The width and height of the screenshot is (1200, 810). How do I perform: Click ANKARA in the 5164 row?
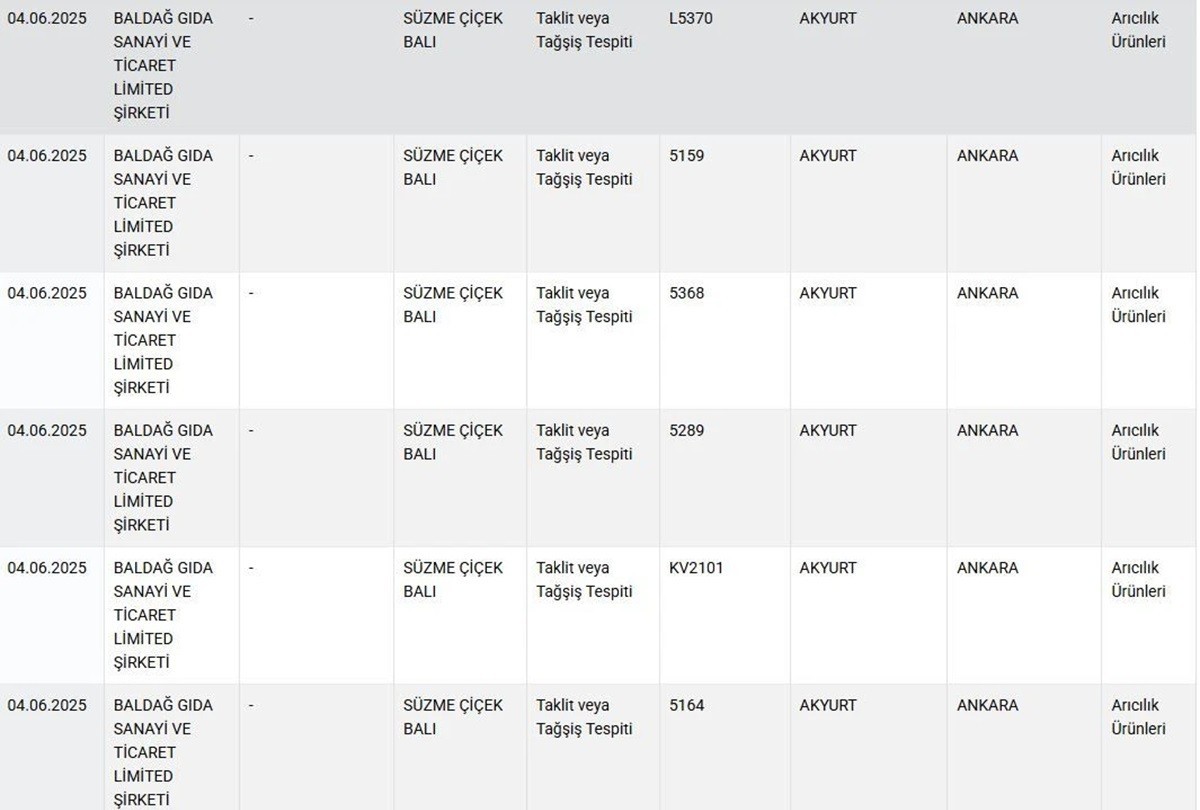(987, 705)
